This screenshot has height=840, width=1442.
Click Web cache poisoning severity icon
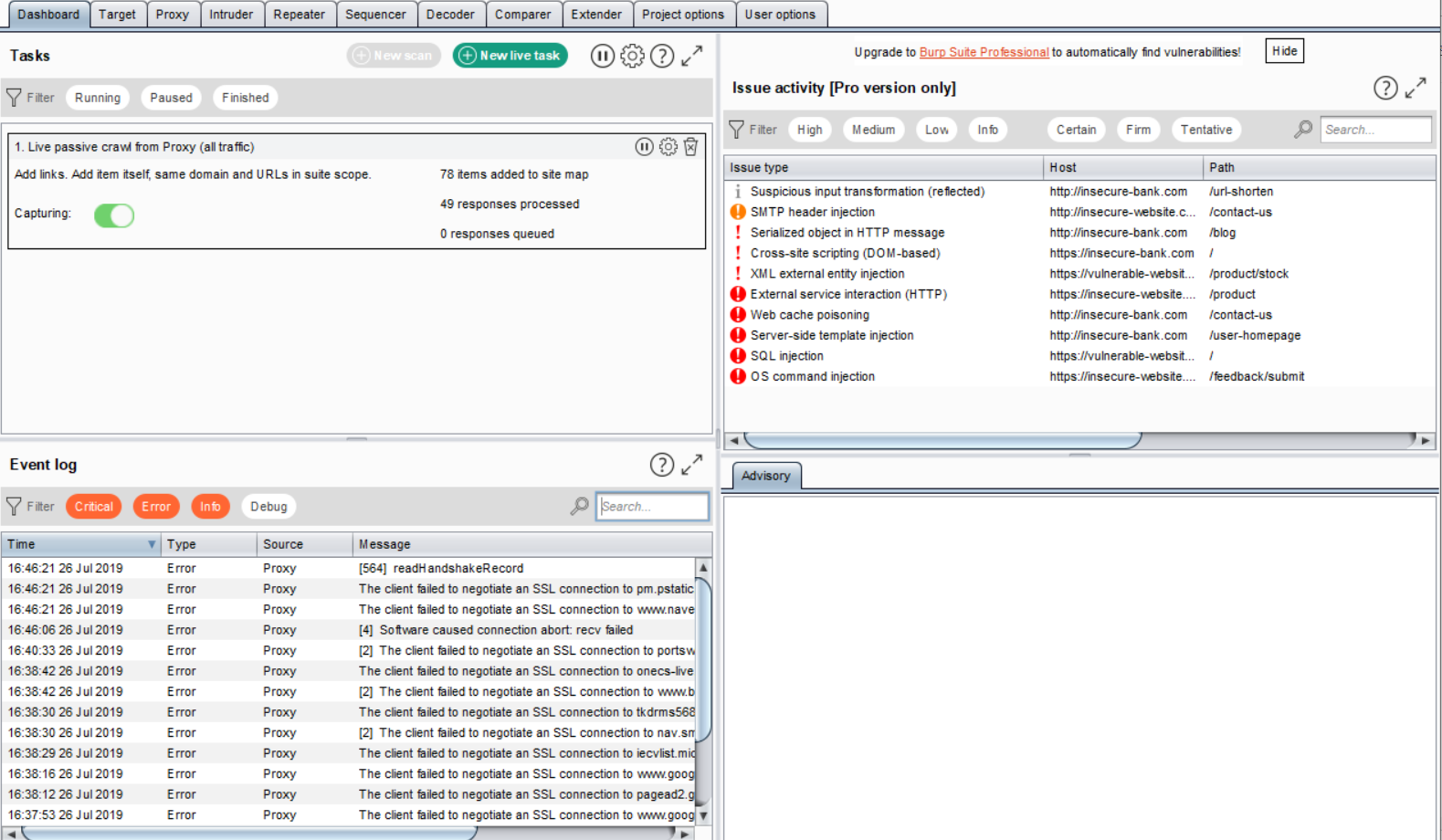[x=738, y=315]
